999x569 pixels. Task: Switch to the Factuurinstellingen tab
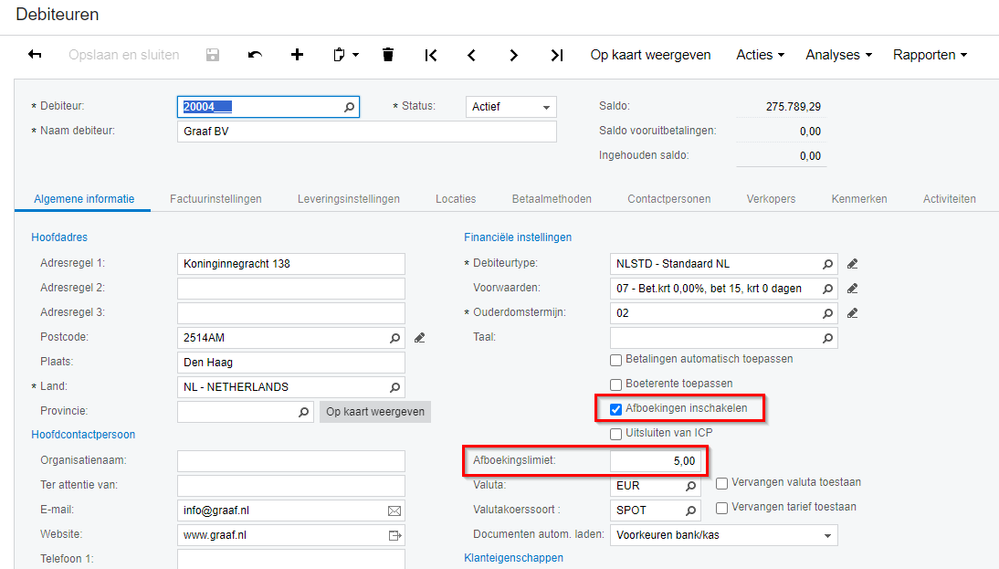(x=216, y=199)
